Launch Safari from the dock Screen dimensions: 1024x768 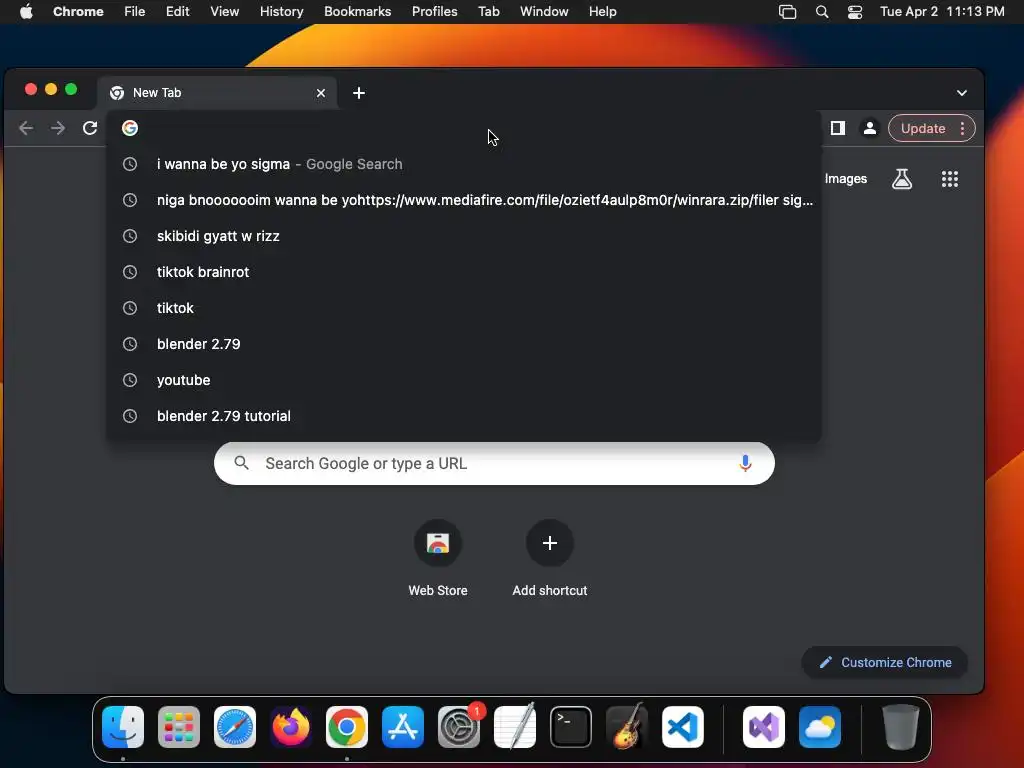[x=235, y=727]
